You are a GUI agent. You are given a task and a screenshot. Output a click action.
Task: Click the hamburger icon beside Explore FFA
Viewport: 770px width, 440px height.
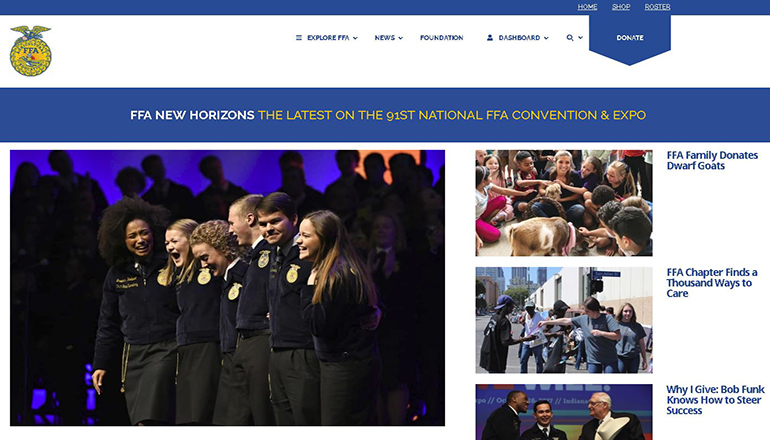[299, 38]
